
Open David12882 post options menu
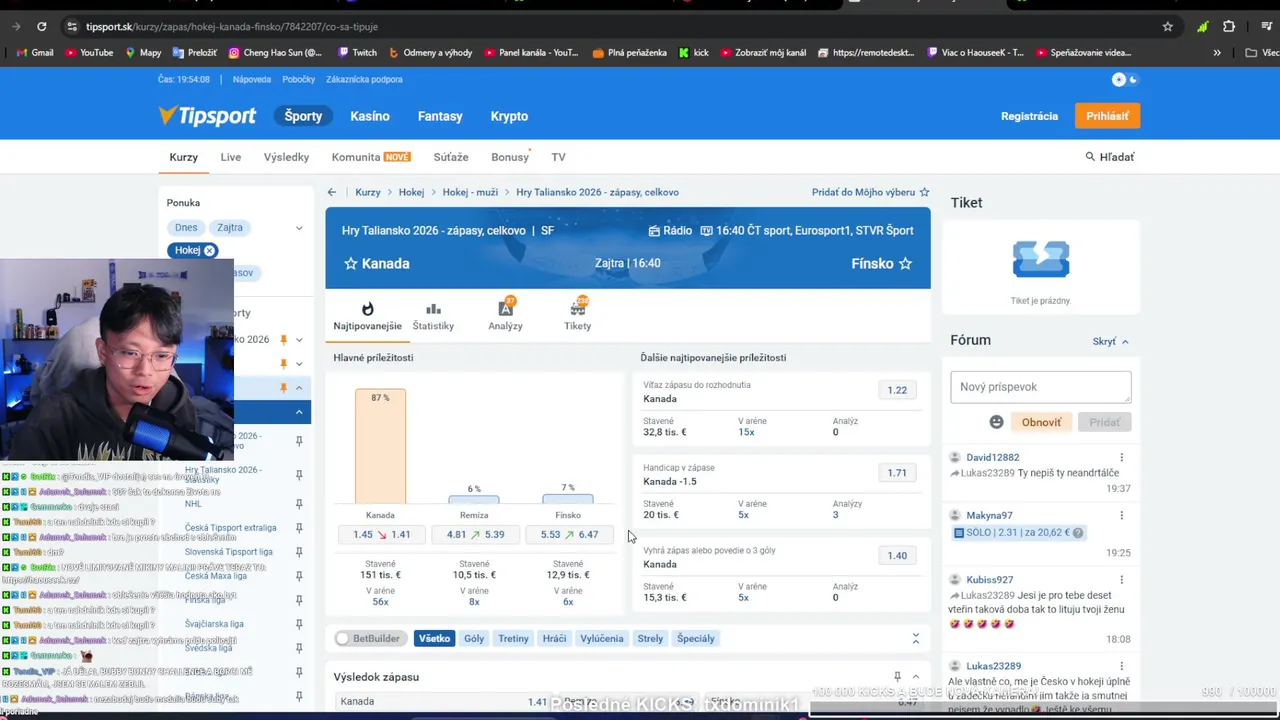click(1121, 457)
